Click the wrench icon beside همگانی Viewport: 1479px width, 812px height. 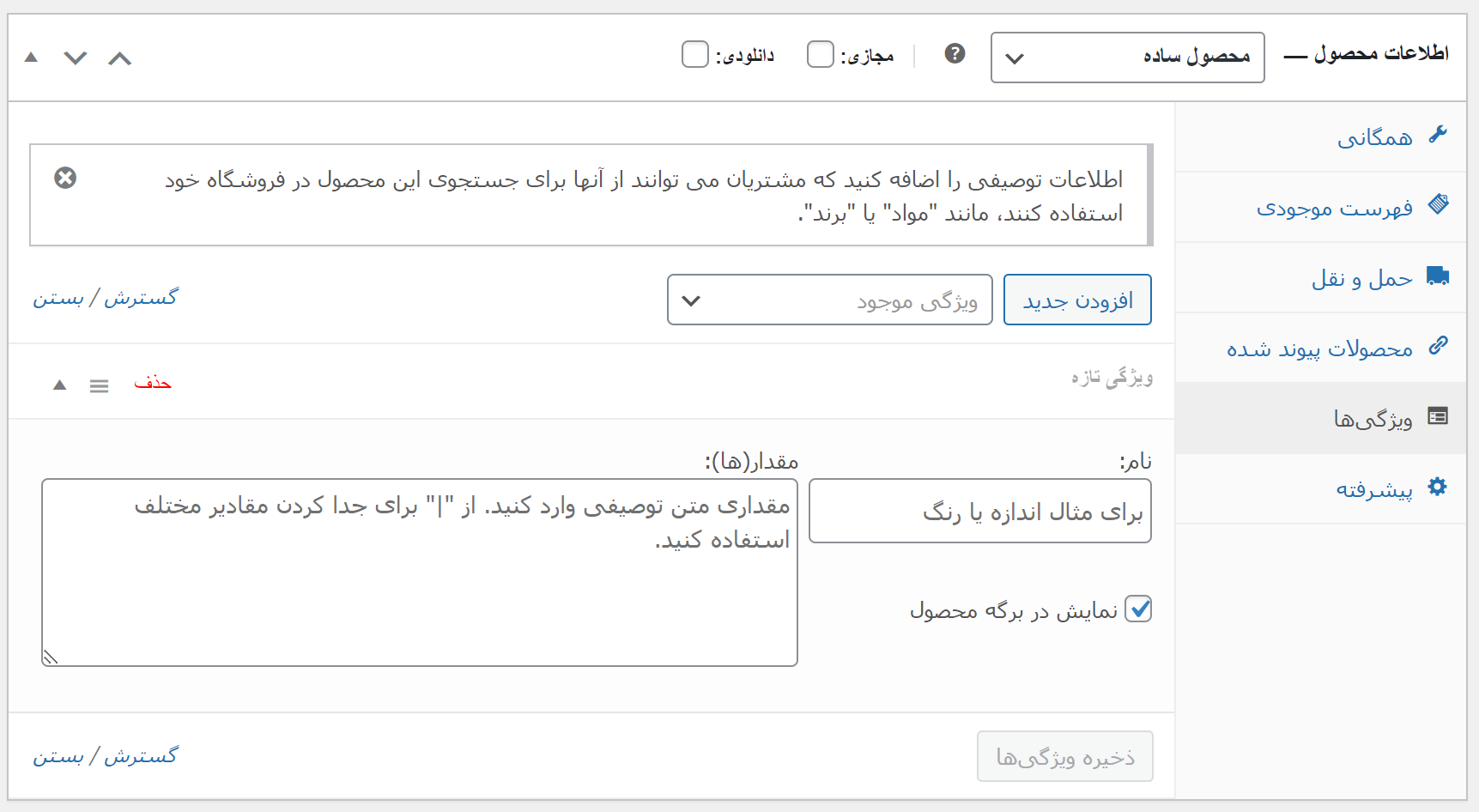coord(1438,135)
